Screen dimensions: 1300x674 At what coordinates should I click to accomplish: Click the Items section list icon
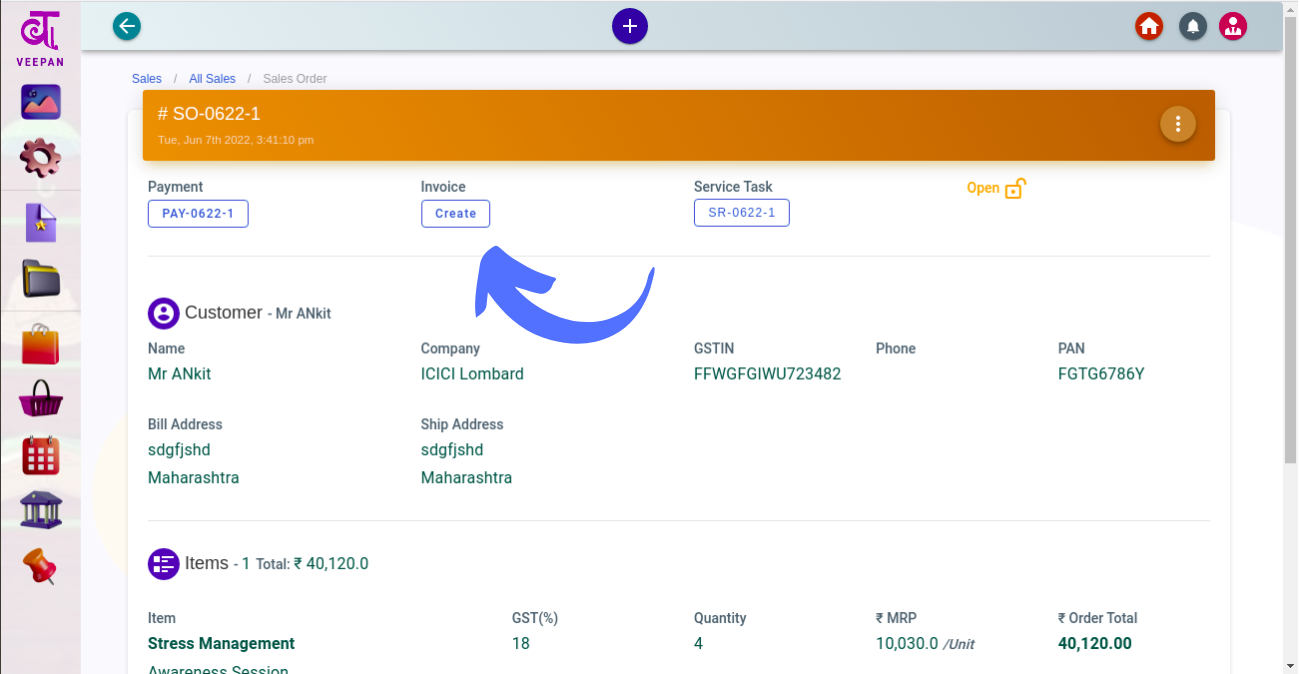coord(163,564)
